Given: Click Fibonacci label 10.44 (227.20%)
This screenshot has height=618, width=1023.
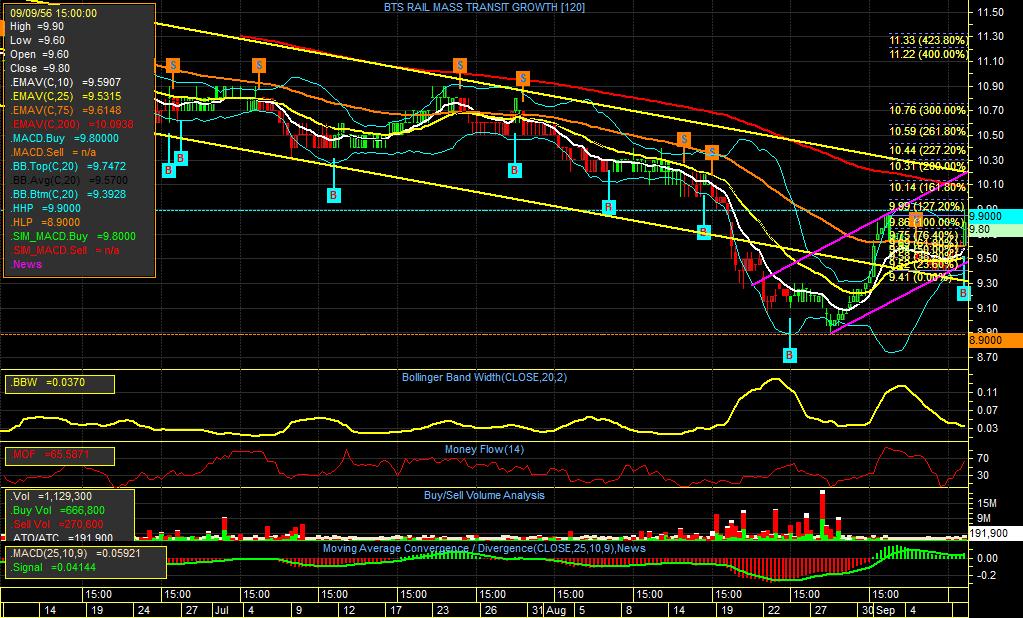Looking at the screenshot, I should pyautogui.click(x=928, y=150).
